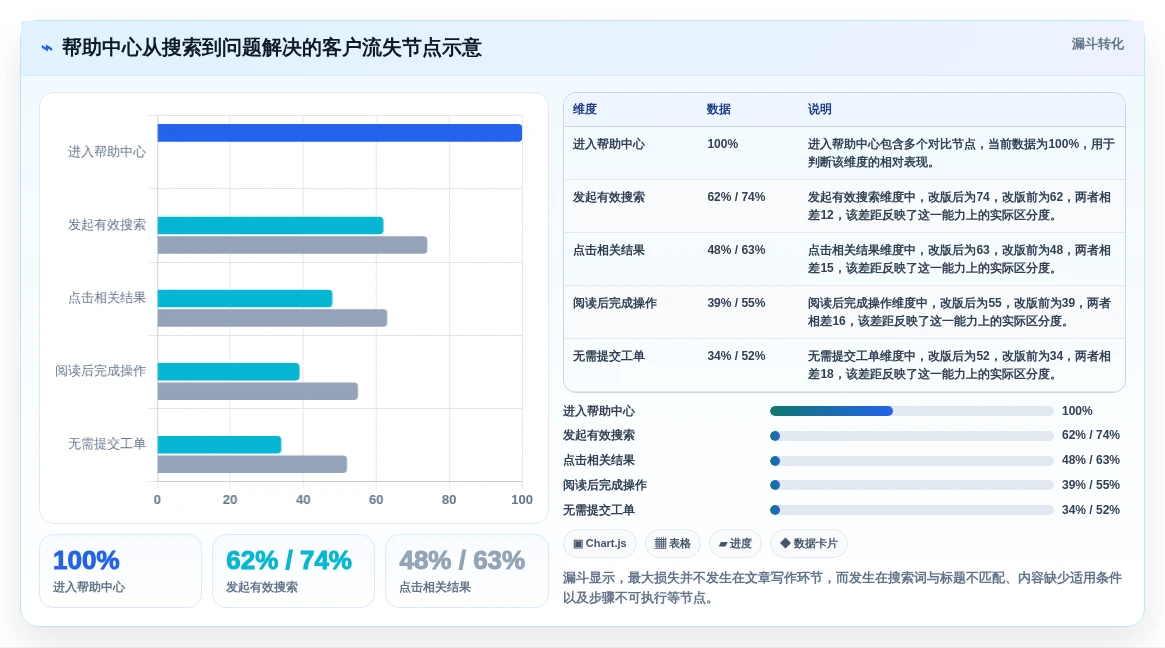Click the 阅读后完成操作 y-axis label in the chart

click(100, 371)
